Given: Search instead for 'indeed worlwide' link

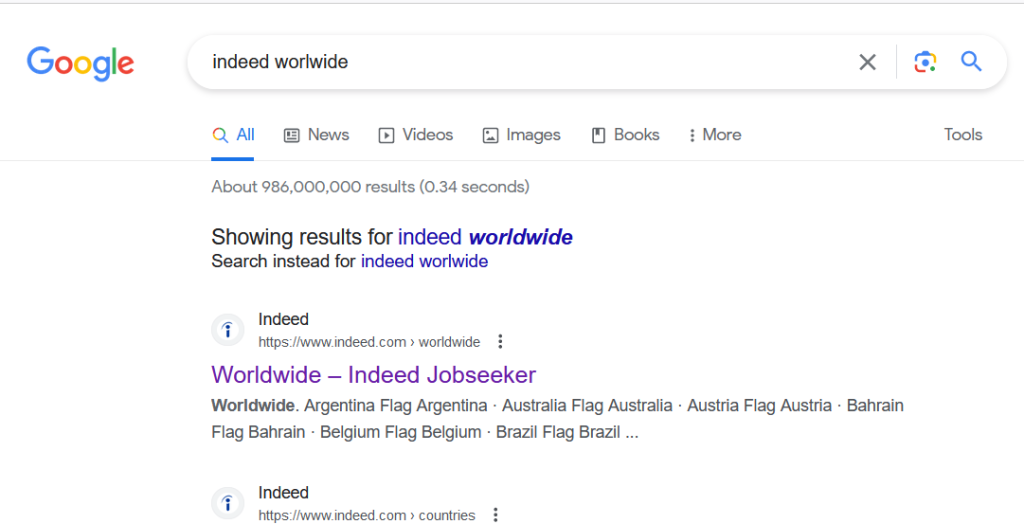Looking at the screenshot, I should click(424, 261).
